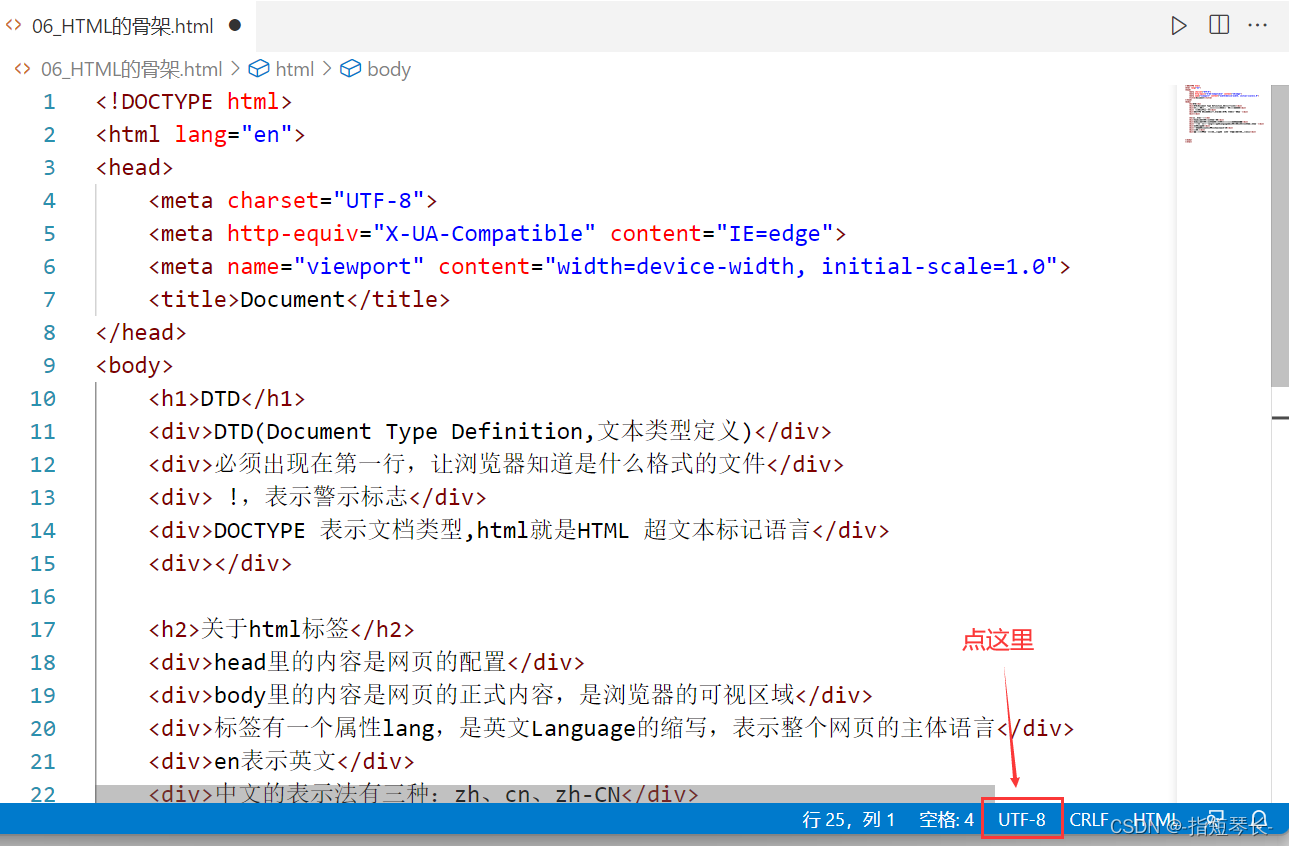Click the <h2>关于html标签</h2> line
The width and height of the screenshot is (1289, 846).
point(282,629)
